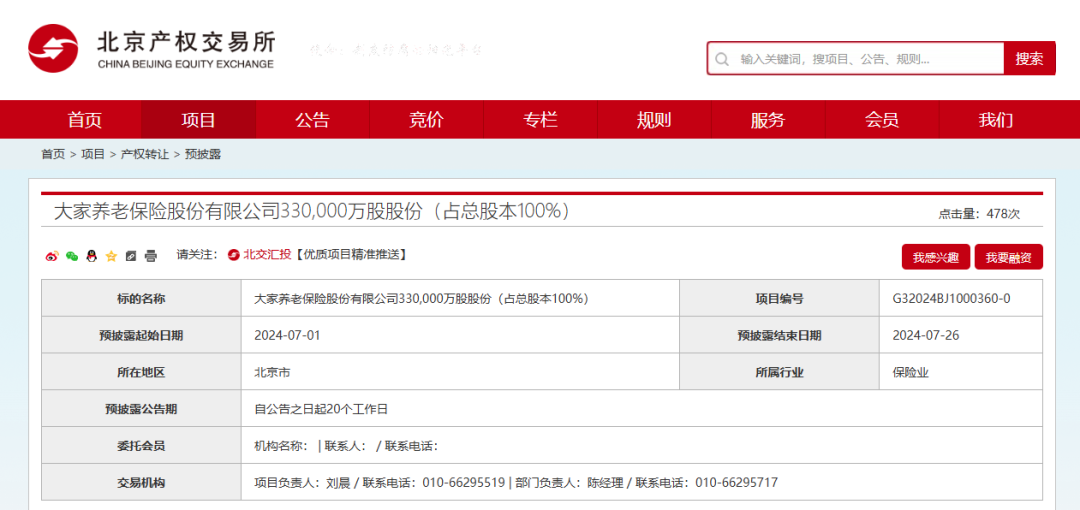
Task: Open the 北交汇投 link
Action: coord(260,255)
